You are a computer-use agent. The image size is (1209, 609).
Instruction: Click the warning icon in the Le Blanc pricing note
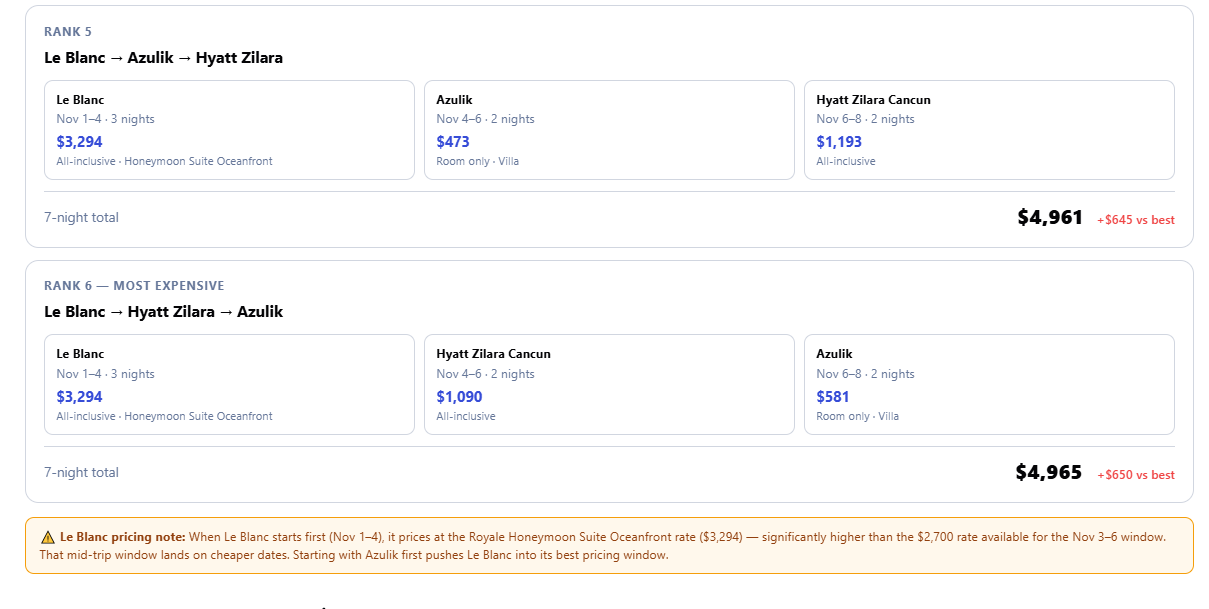(x=48, y=537)
